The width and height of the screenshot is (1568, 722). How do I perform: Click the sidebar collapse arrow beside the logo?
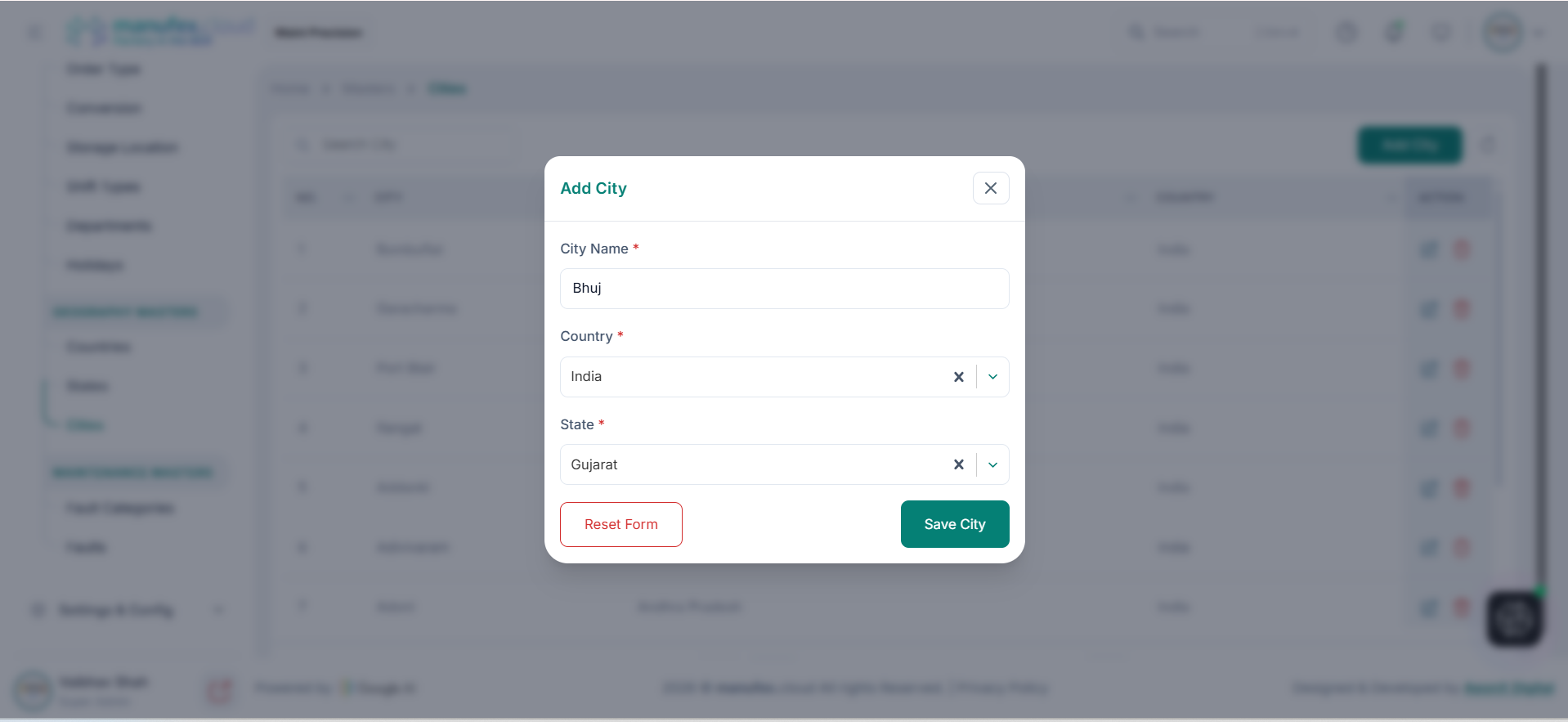[x=34, y=33]
